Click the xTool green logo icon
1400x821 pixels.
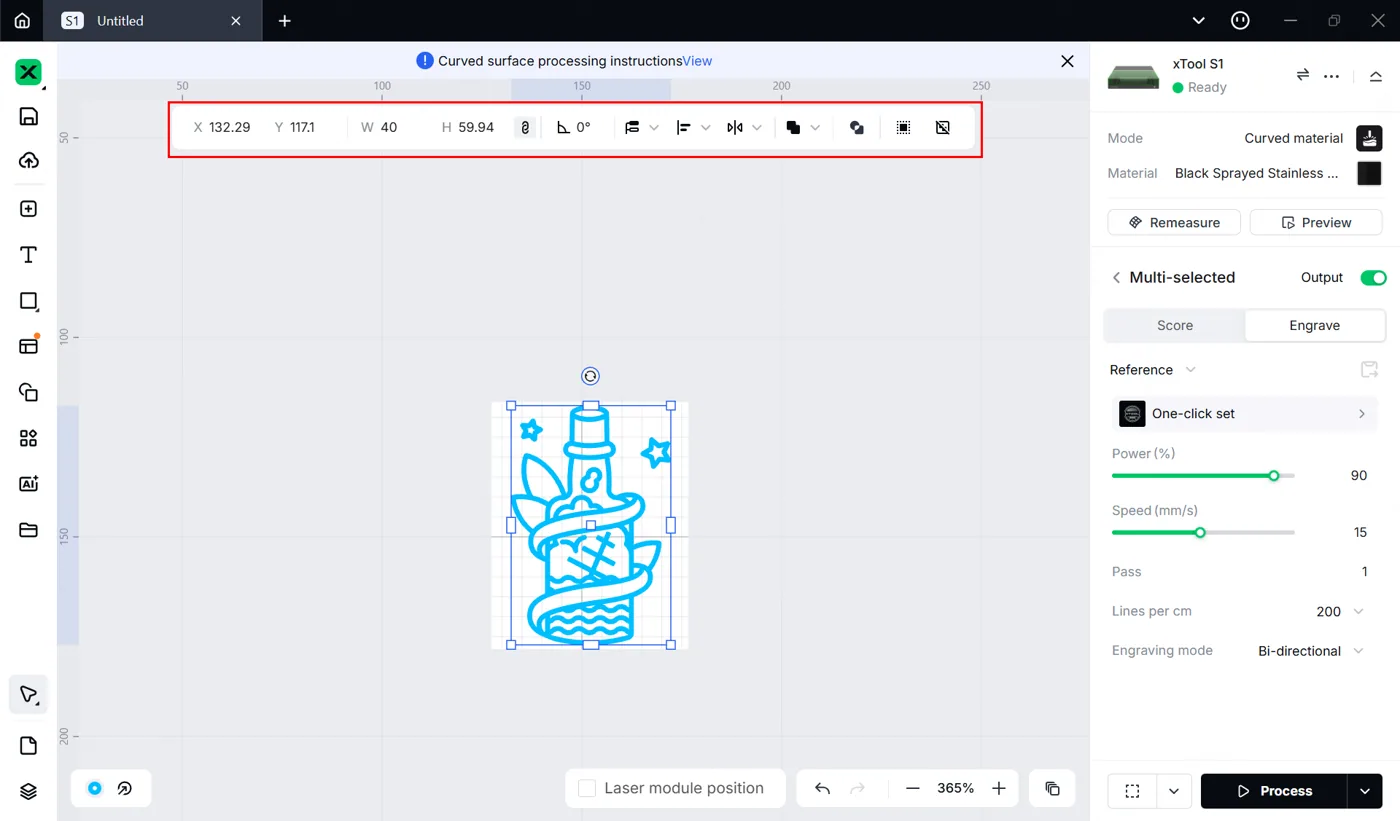[x=28, y=72]
